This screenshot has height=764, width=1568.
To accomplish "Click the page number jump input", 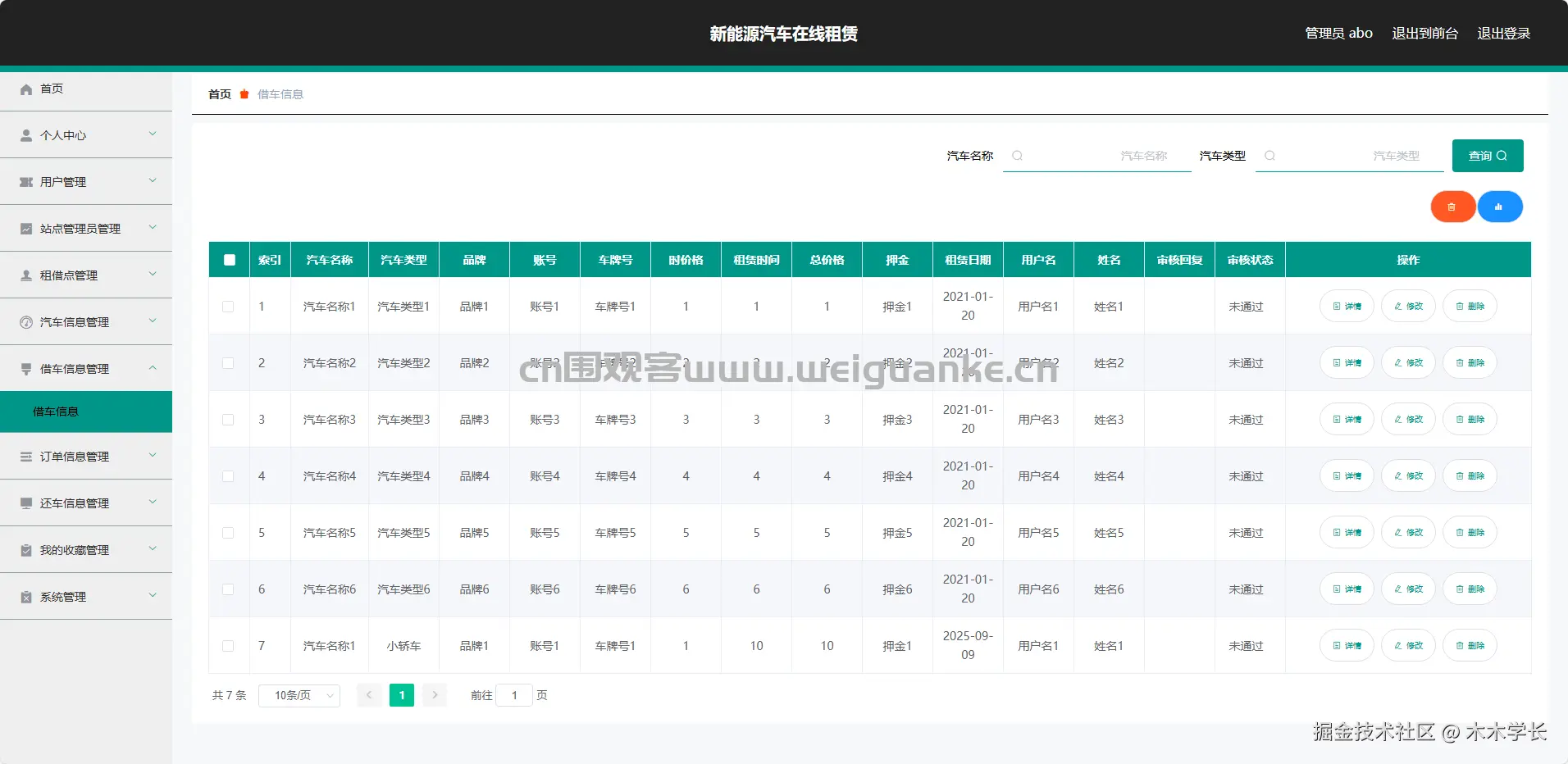I will 514,695.
